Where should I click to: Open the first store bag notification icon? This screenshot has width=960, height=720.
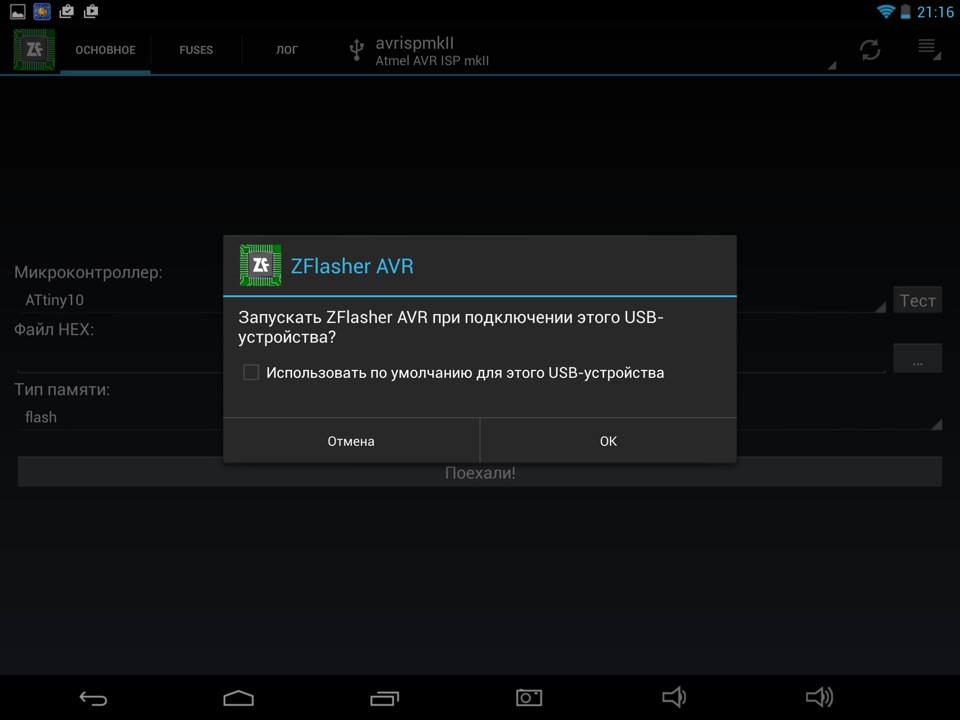click(66, 11)
